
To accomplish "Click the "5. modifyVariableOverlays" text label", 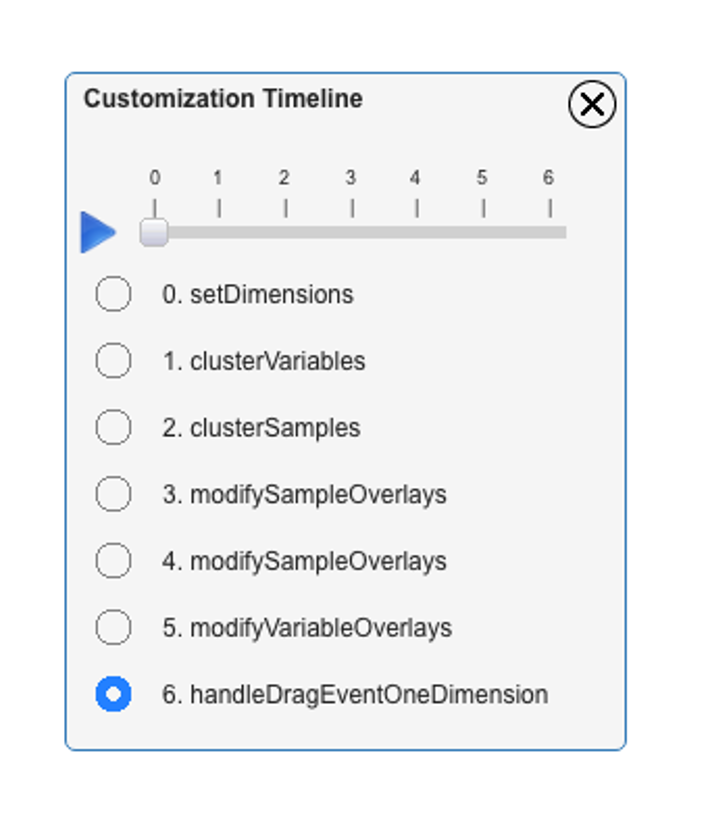I will pyautogui.click(x=307, y=628).
